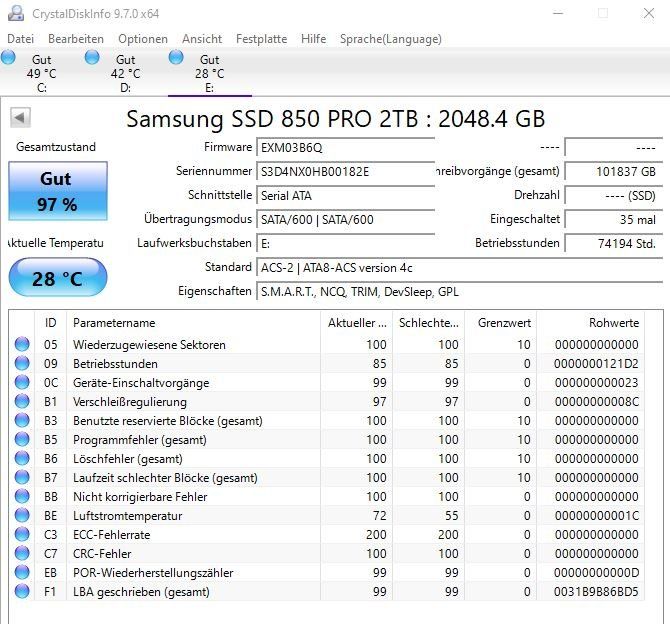The height and width of the screenshot is (624, 670).
Task: Close the CrystalDiskInfo window
Action: 649,13
